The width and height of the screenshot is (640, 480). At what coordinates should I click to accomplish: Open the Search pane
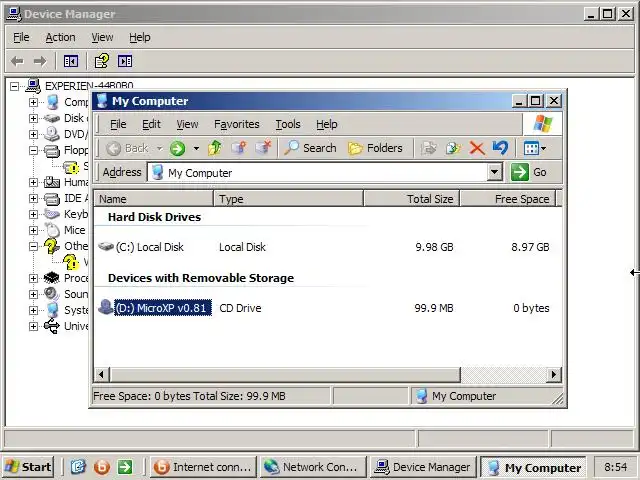(x=311, y=148)
